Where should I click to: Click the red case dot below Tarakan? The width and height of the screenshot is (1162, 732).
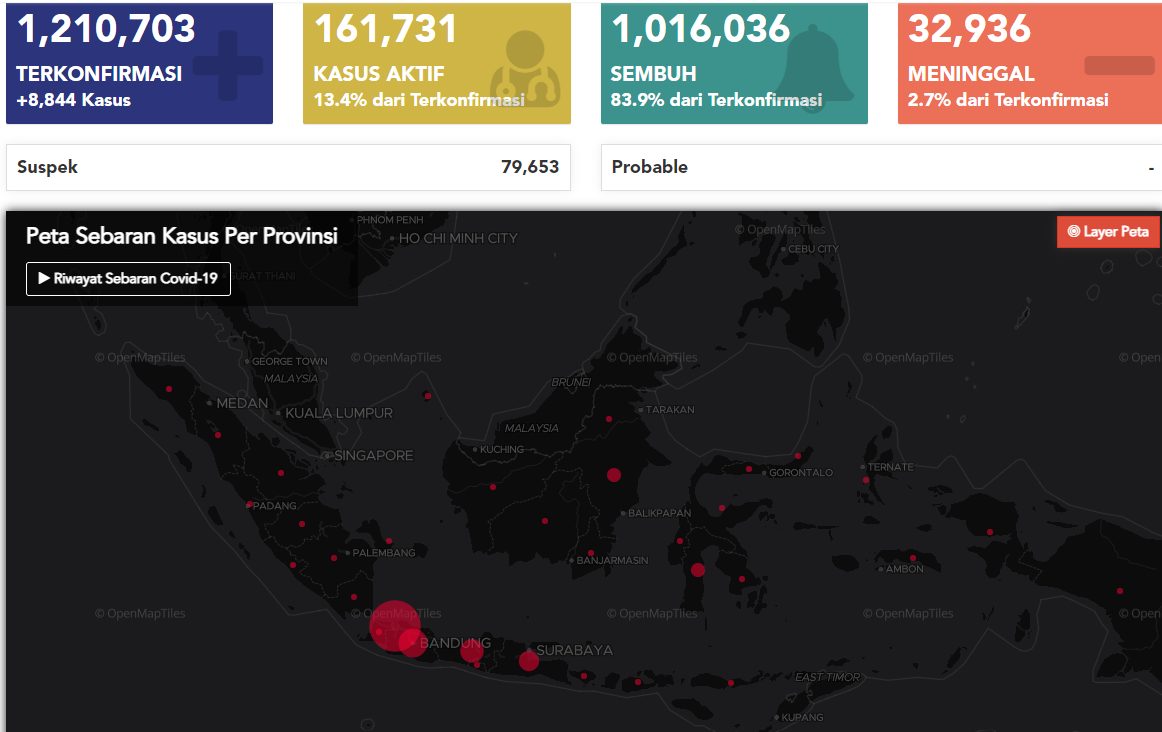(609, 419)
